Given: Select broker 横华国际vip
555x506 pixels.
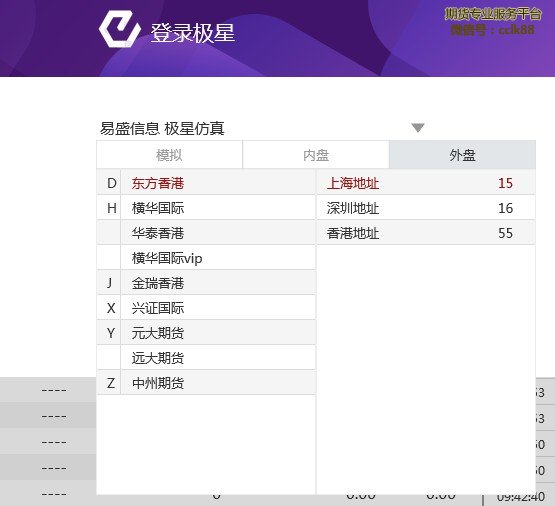Looking at the screenshot, I should [x=218, y=258].
